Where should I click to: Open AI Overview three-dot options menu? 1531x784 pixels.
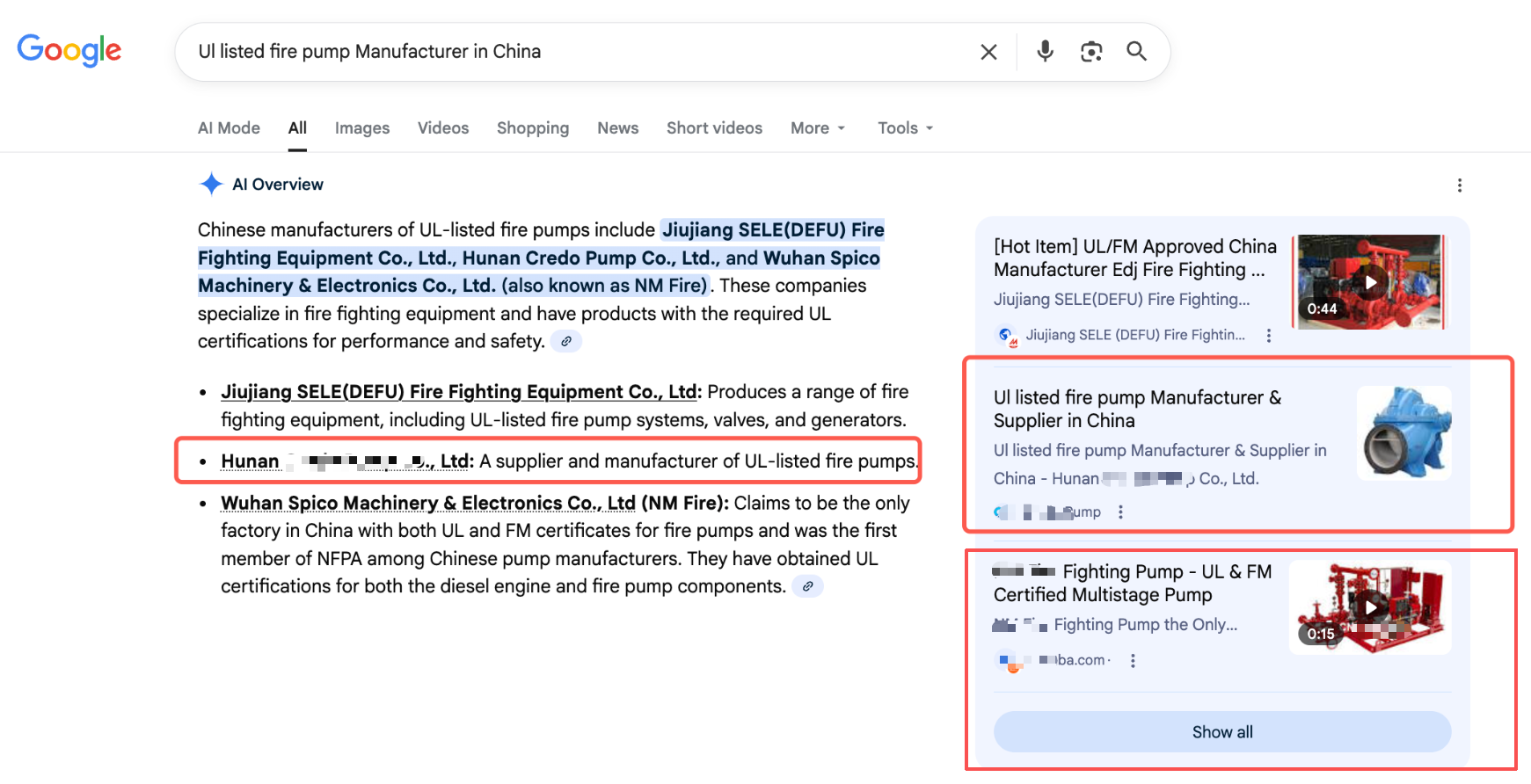(1459, 185)
